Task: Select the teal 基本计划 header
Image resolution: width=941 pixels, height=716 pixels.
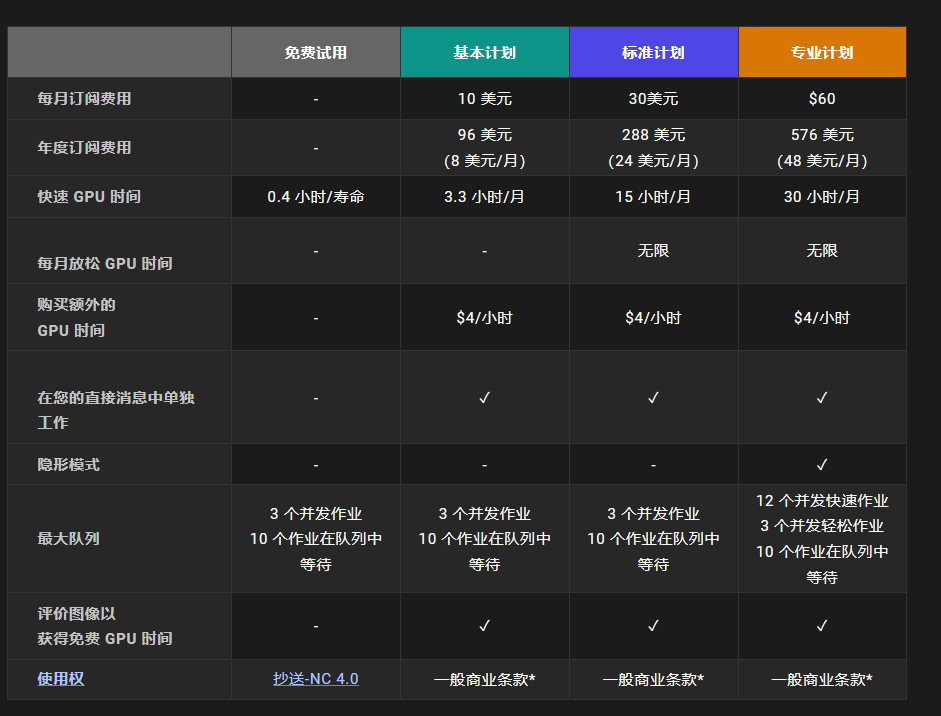Action: (484, 53)
